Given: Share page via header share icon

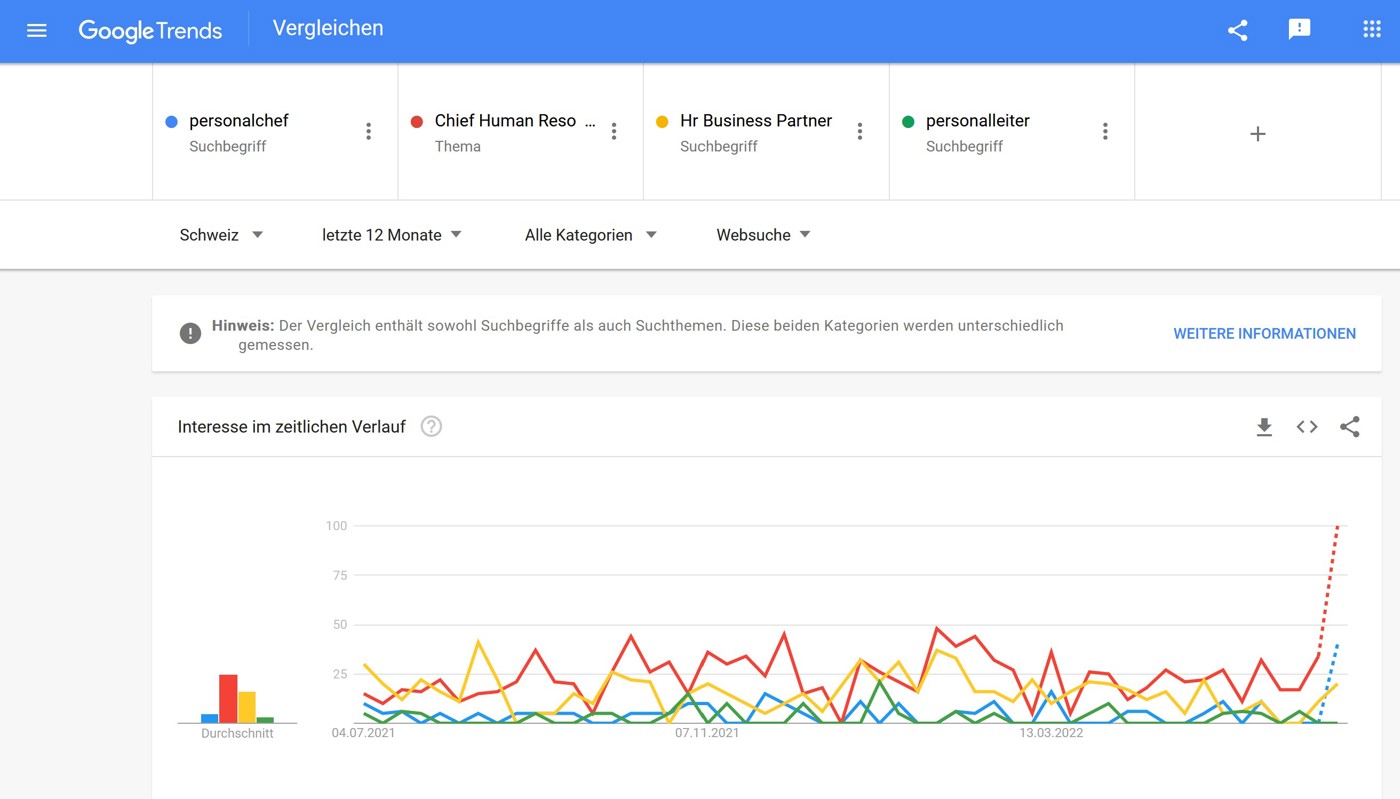Looking at the screenshot, I should point(1238,30).
